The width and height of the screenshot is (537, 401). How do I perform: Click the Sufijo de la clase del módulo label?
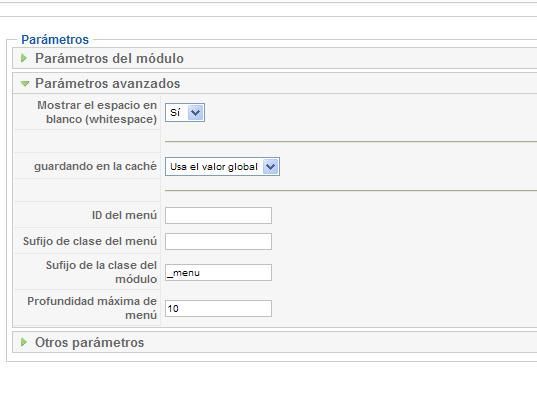[x=101, y=272]
